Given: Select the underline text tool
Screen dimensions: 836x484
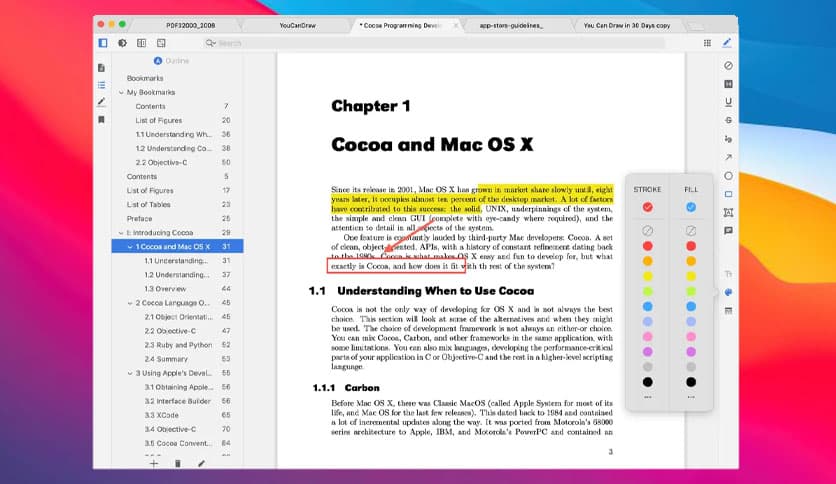Looking at the screenshot, I should point(728,102).
